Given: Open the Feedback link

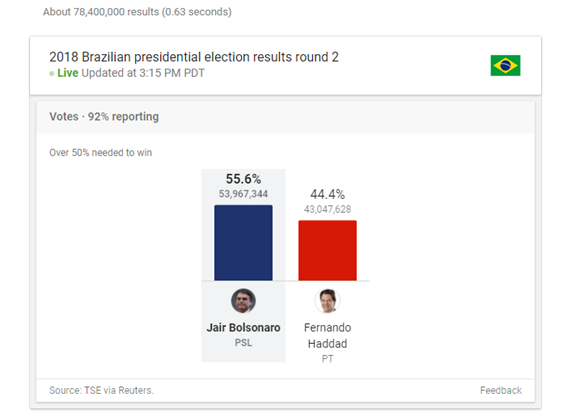Looking at the screenshot, I should [501, 390].
